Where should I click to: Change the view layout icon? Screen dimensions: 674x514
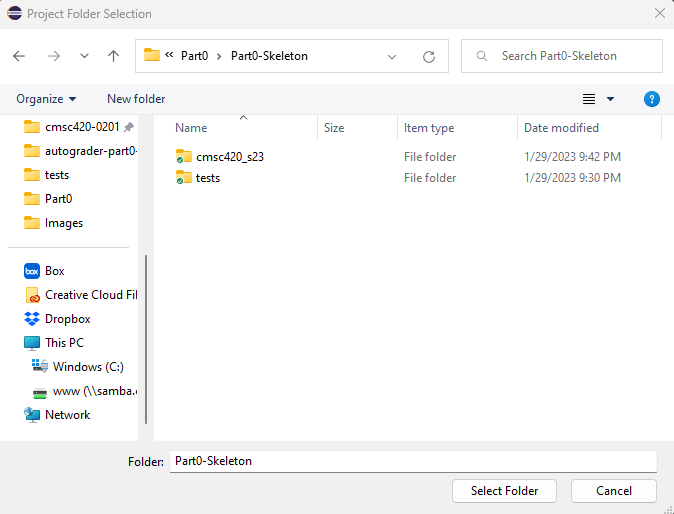[x=589, y=99]
